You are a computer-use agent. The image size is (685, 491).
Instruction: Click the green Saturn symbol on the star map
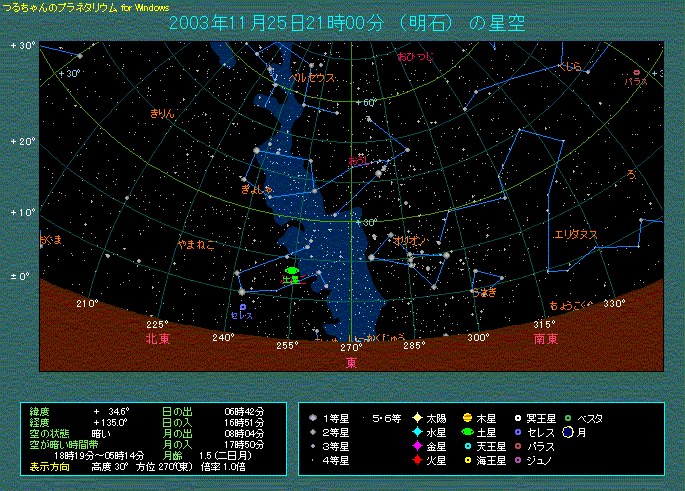pos(292,270)
